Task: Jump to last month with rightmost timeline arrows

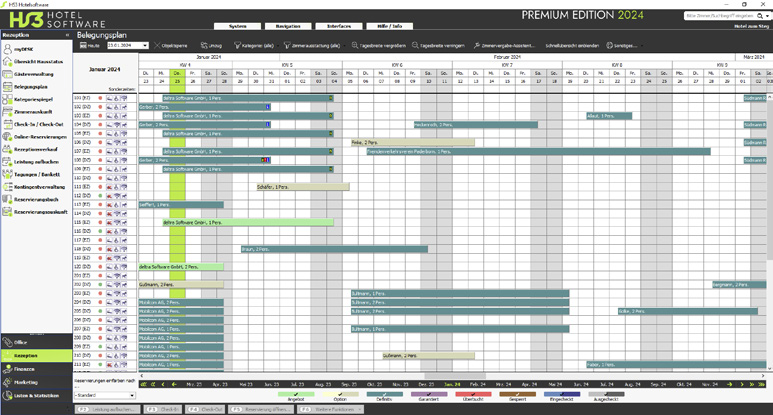Action: (x=761, y=384)
